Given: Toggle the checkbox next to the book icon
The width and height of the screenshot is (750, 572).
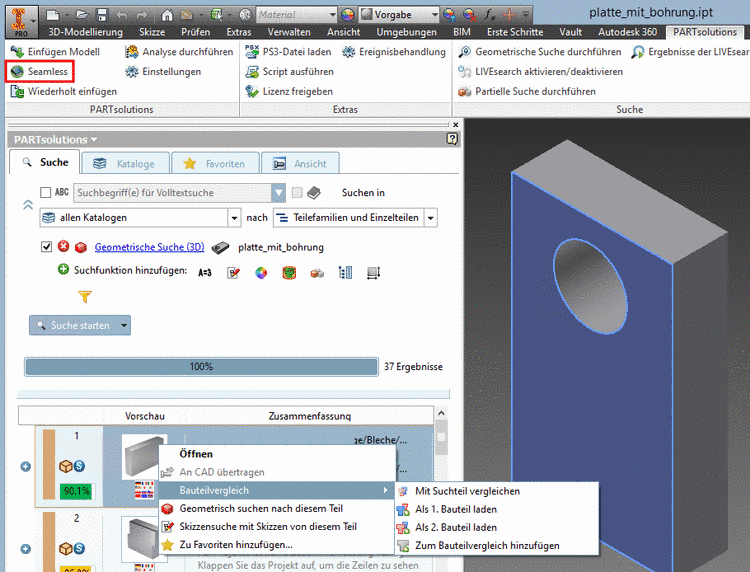Looking at the screenshot, I should click(297, 192).
